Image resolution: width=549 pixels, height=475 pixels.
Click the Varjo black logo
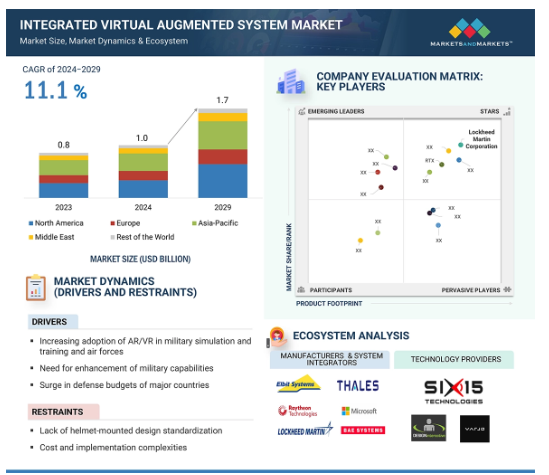tap(475, 429)
